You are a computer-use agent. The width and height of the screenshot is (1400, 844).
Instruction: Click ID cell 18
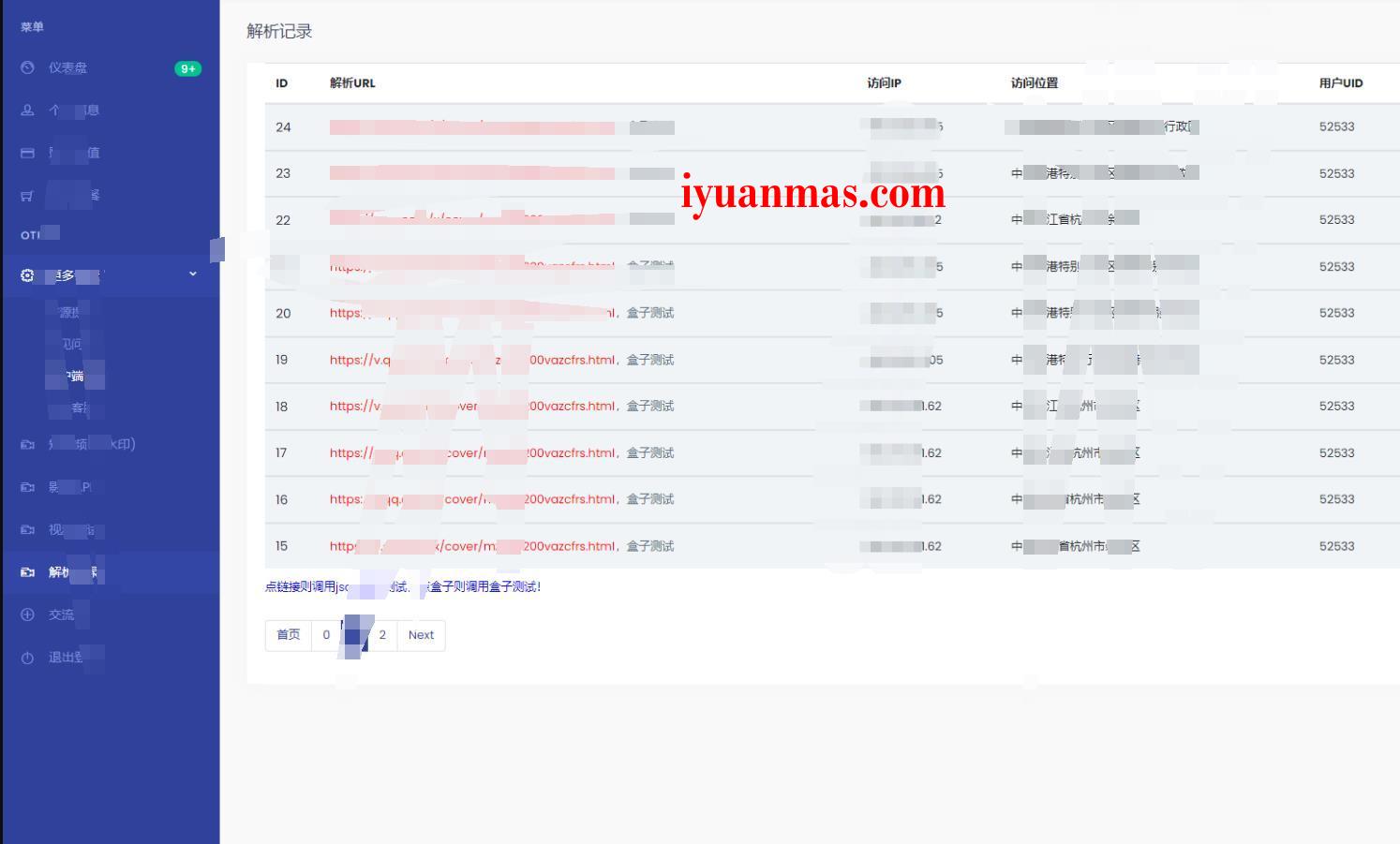point(282,407)
